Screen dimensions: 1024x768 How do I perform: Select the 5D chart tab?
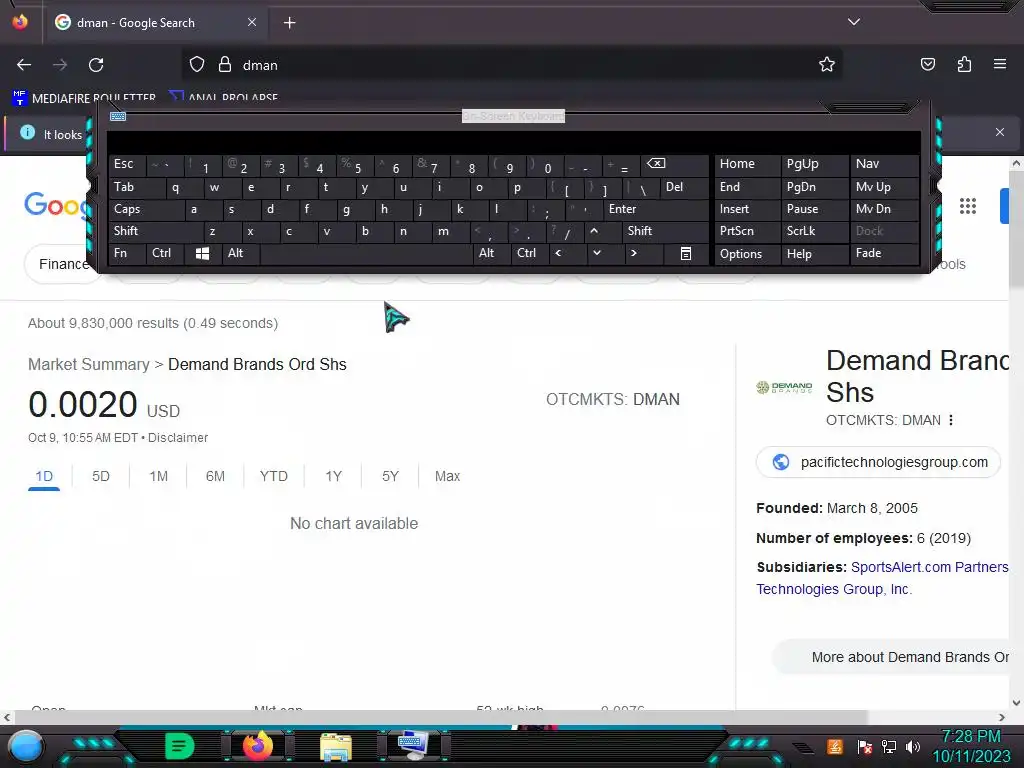click(x=101, y=476)
